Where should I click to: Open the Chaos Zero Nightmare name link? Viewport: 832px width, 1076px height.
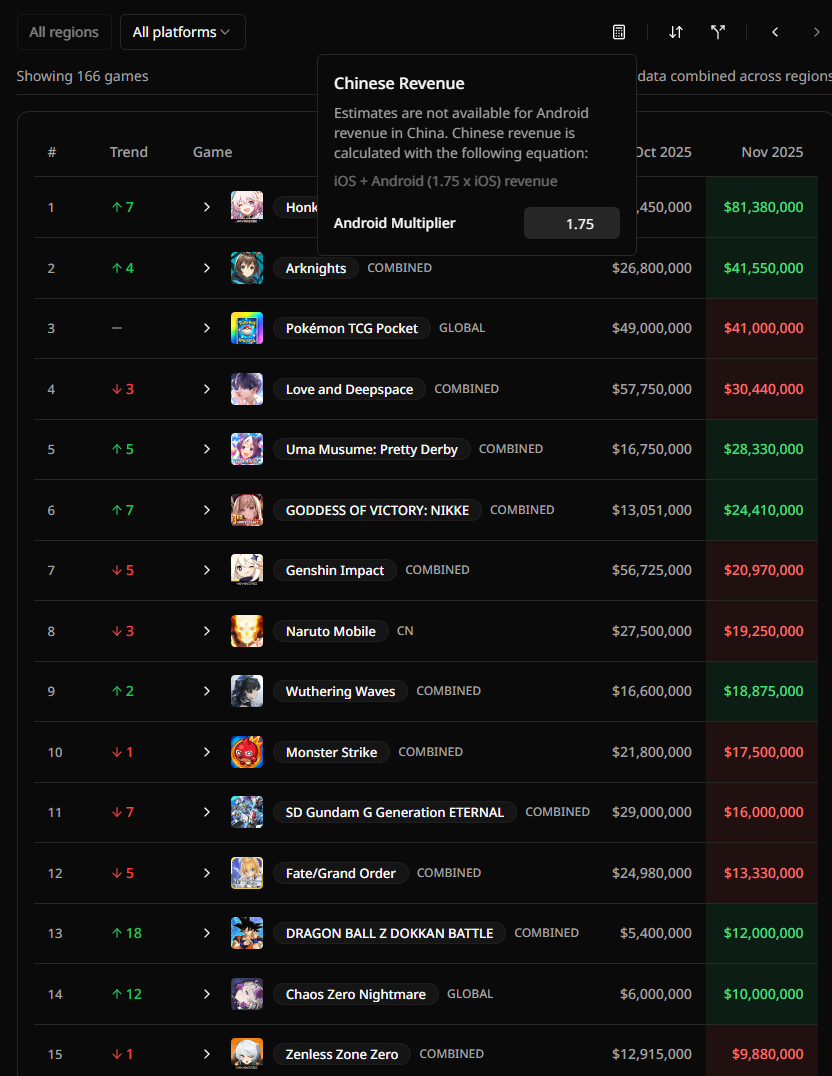(x=356, y=995)
